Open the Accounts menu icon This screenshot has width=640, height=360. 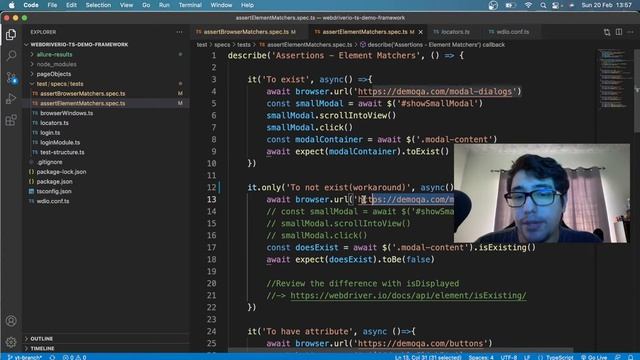(x=11, y=321)
